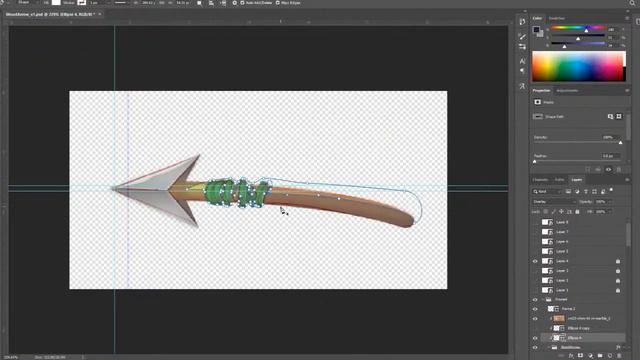The height and width of the screenshot is (360, 640).
Task: Collapse the Frames group
Action: pyautogui.click(x=543, y=300)
